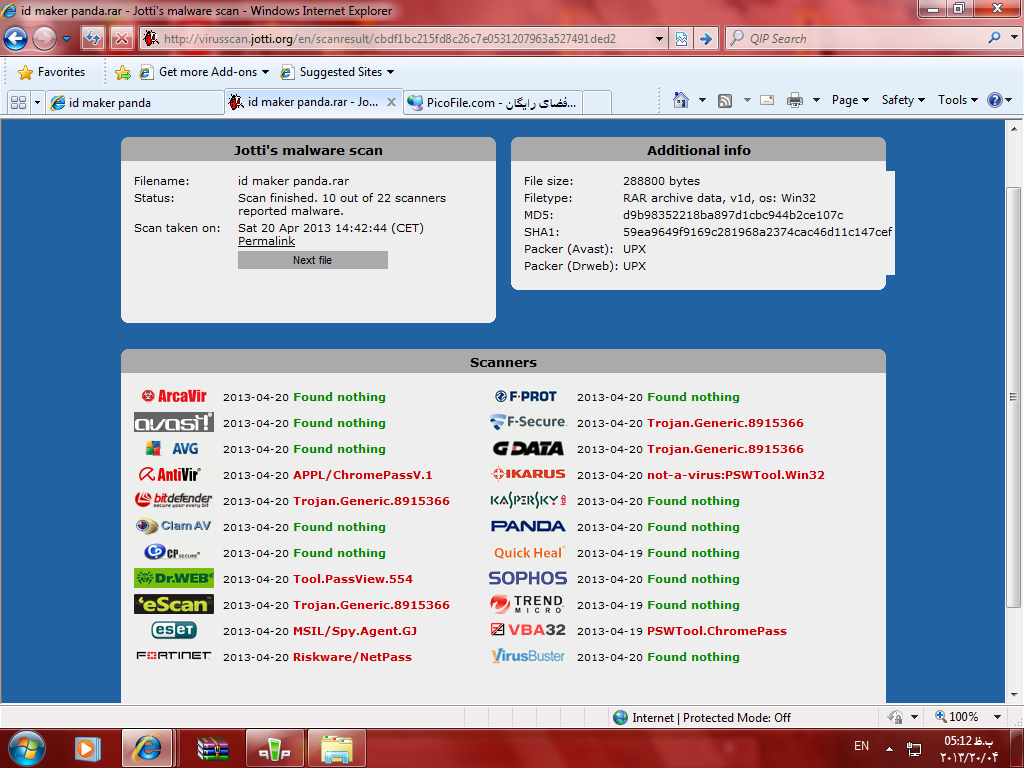This screenshot has height=768, width=1024.
Task: Open the tab list dropdown arrow
Action: point(37,103)
